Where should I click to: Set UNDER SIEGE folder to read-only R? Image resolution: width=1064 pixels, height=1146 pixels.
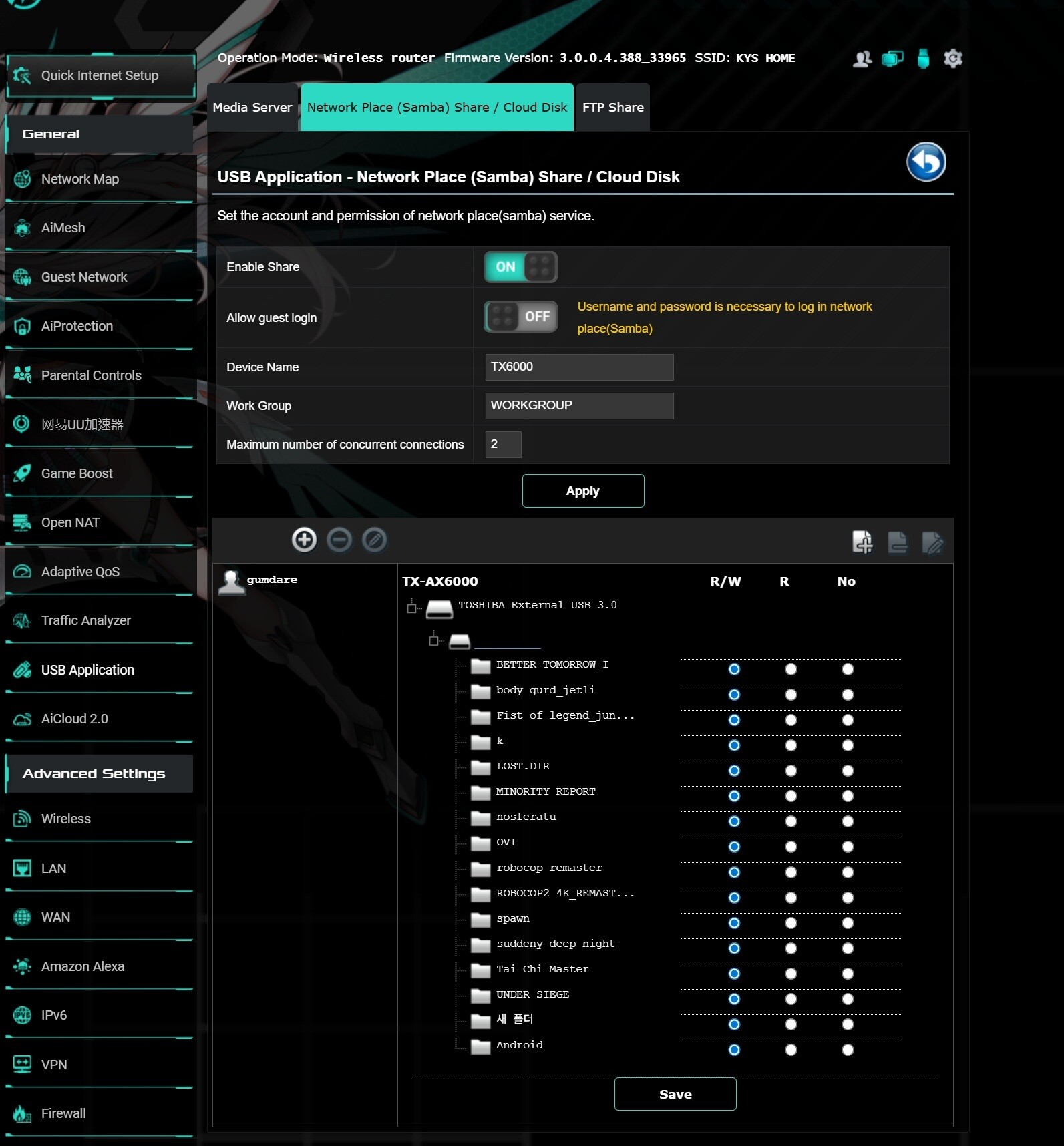point(791,999)
